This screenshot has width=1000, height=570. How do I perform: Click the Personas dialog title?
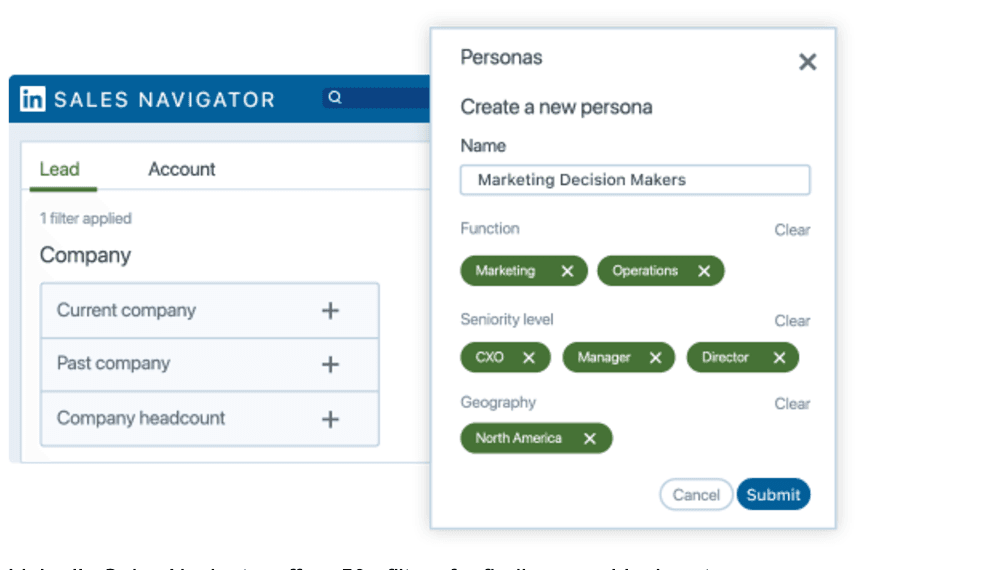(501, 57)
